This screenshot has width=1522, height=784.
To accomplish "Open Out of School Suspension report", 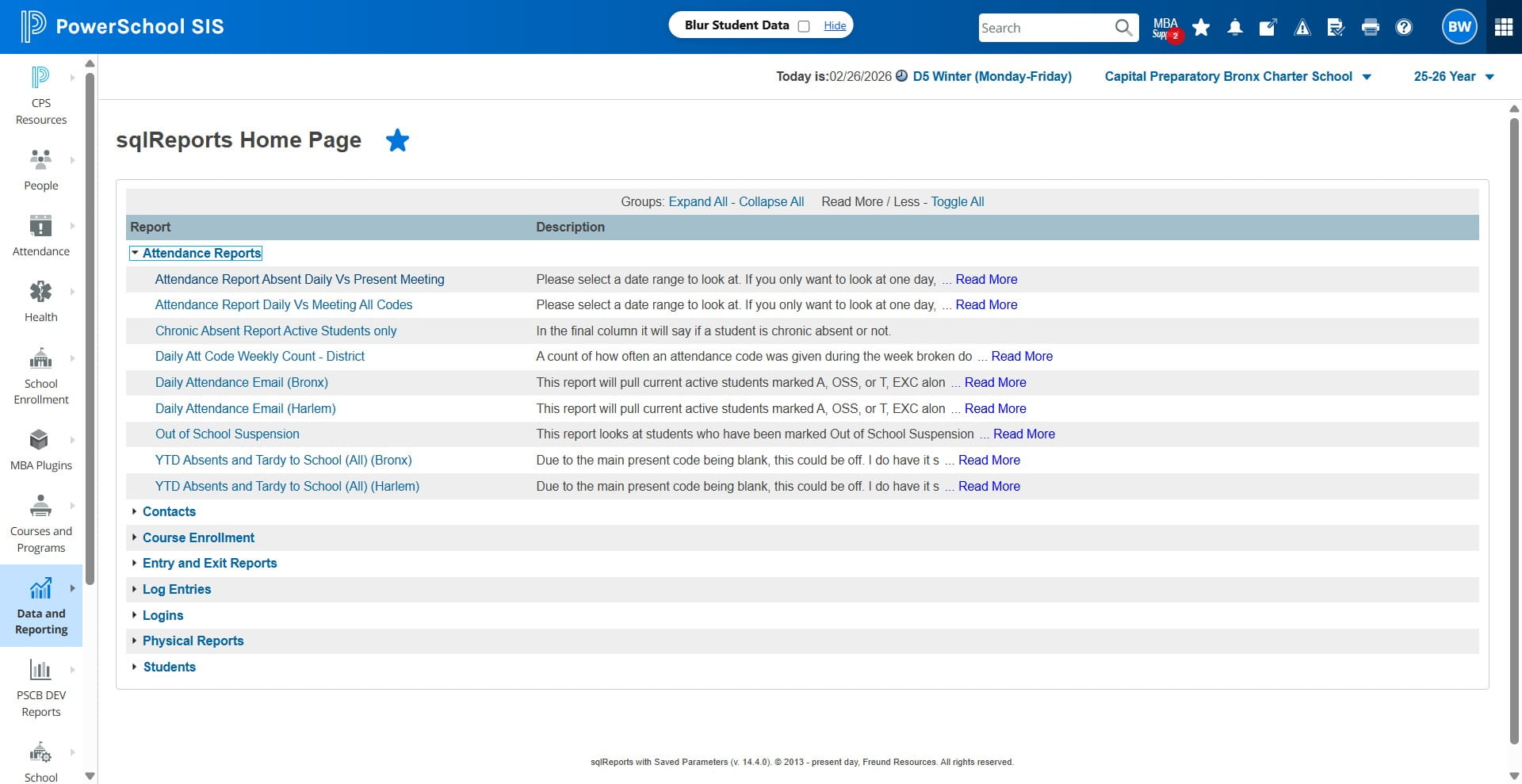I will pyautogui.click(x=228, y=434).
